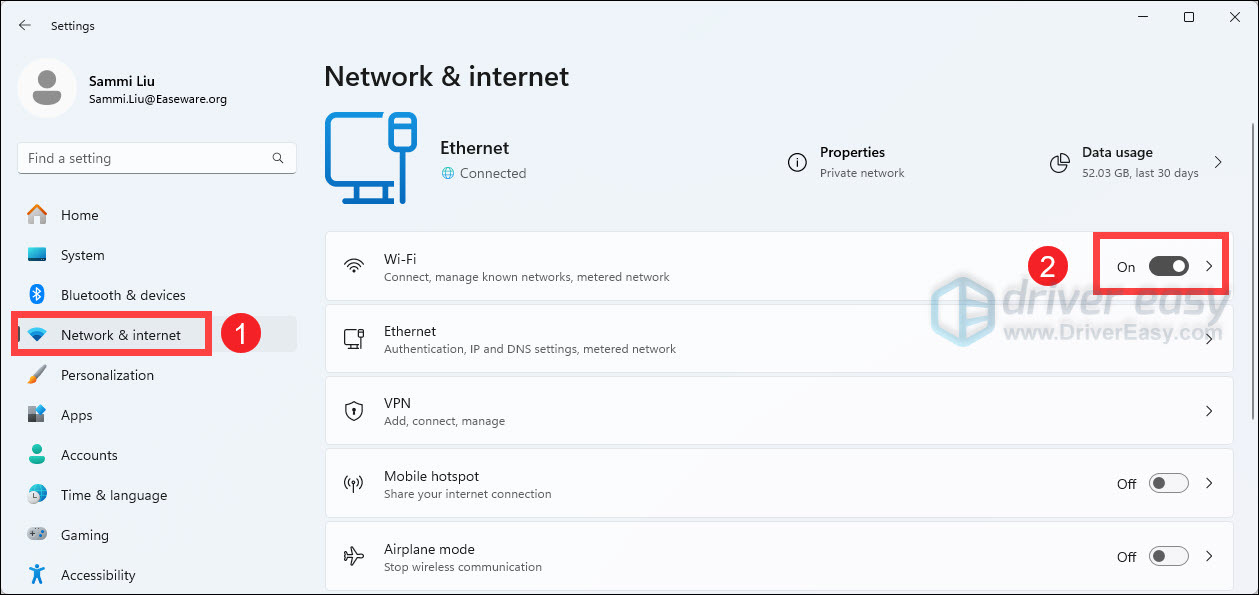This screenshot has height=595, width=1259.
Task: Expand VPN settings chevron
Action: [1209, 411]
